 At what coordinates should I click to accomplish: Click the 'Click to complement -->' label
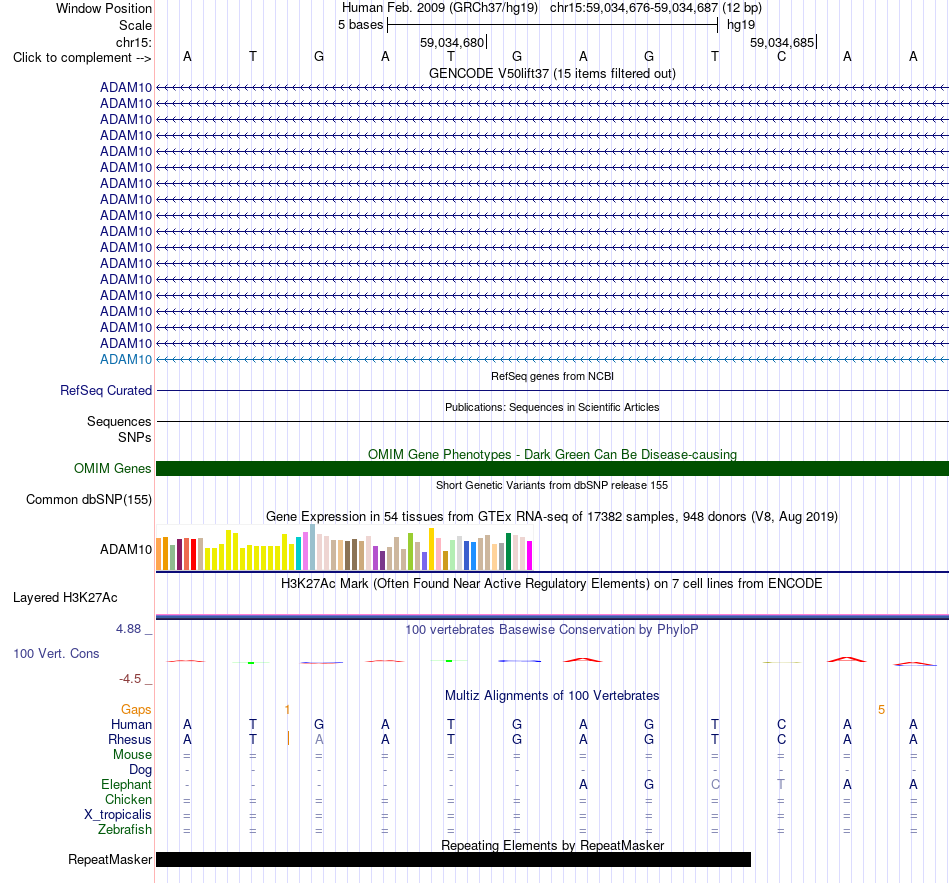82,58
